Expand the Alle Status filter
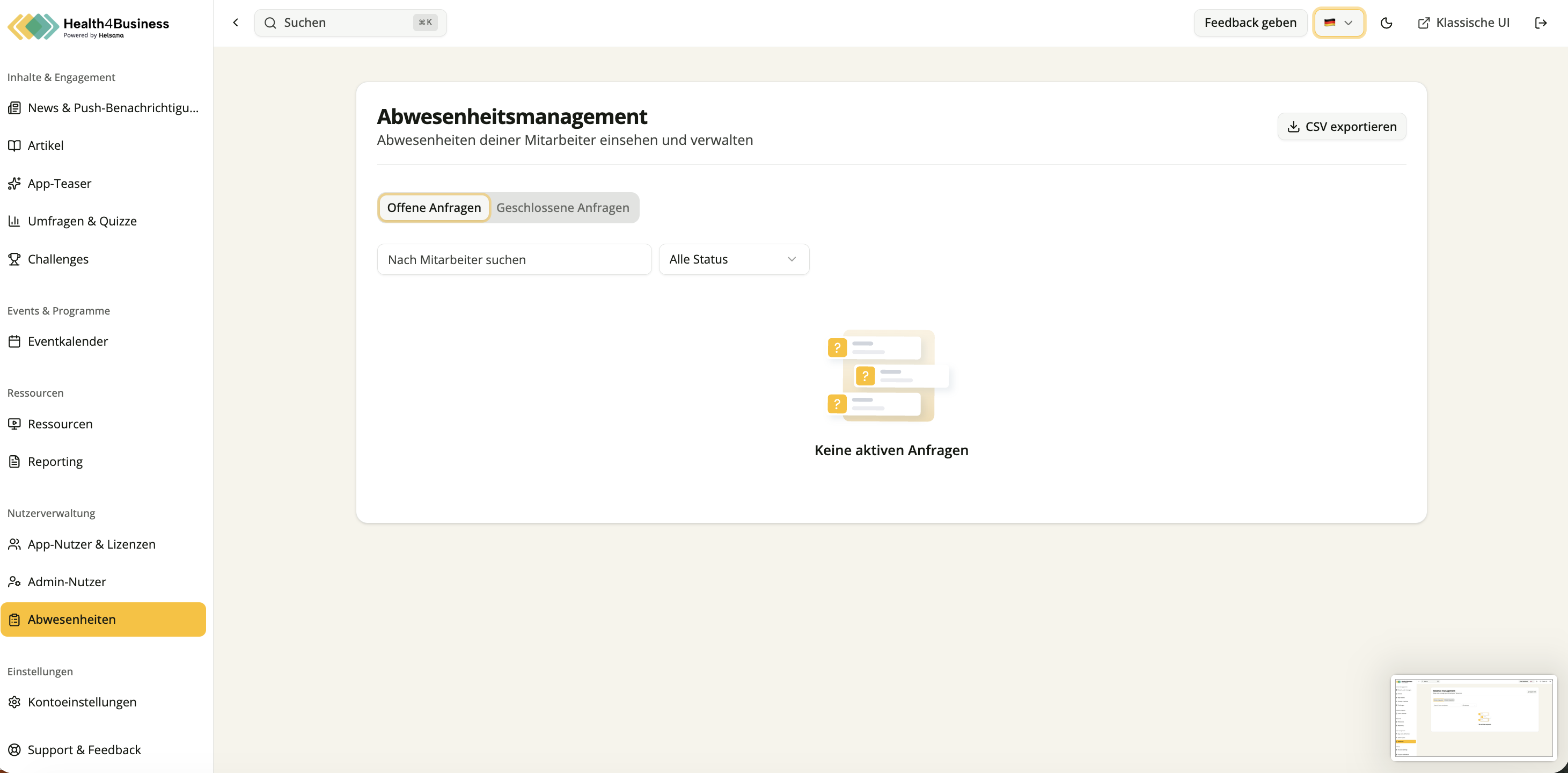The image size is (1568, 773). (x=734, y=259)
